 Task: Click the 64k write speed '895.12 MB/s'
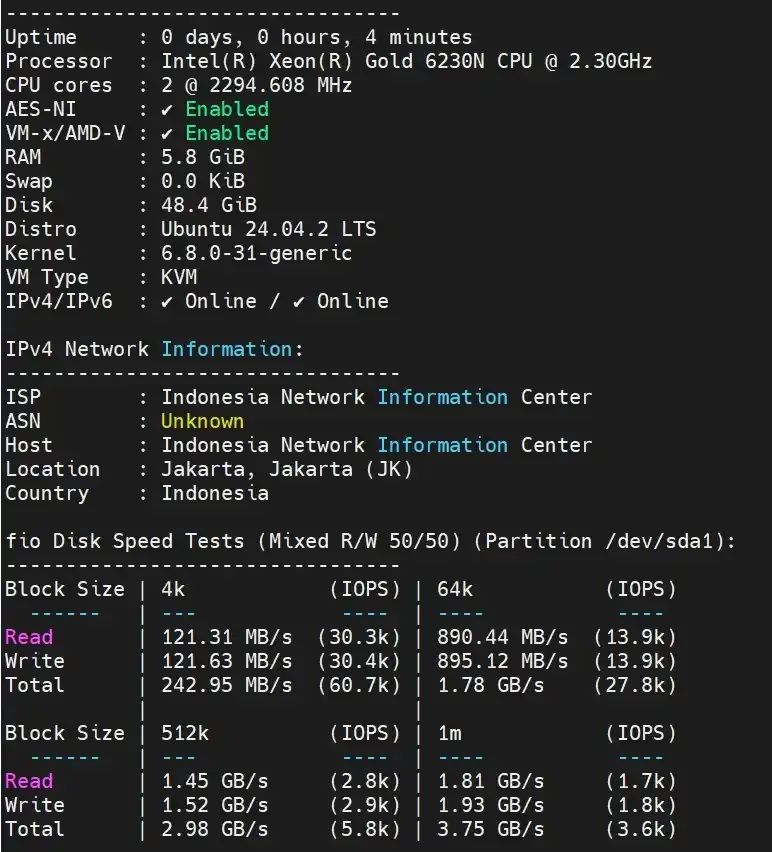[x=503, y=661]
